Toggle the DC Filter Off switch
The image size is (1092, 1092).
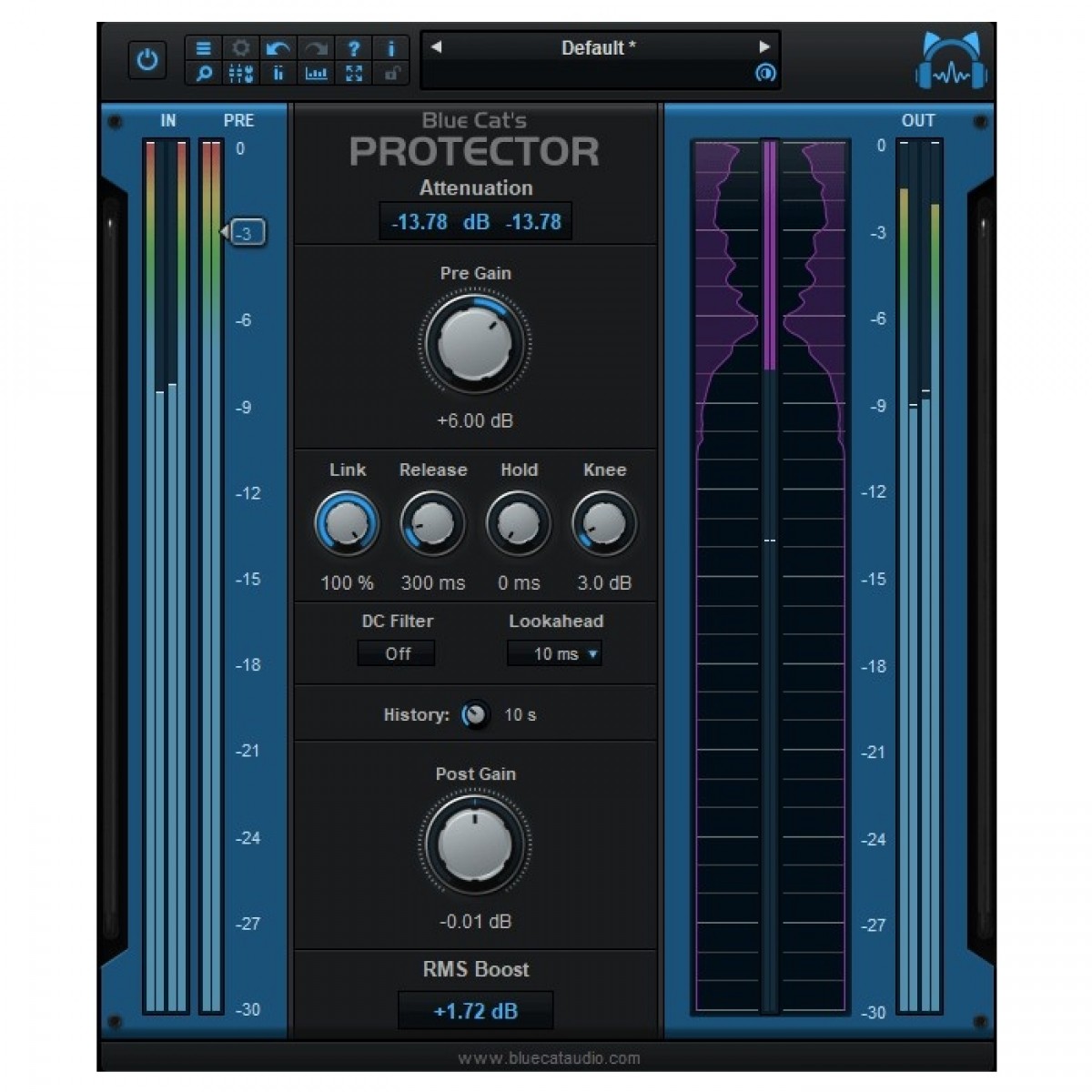(397, 653)
